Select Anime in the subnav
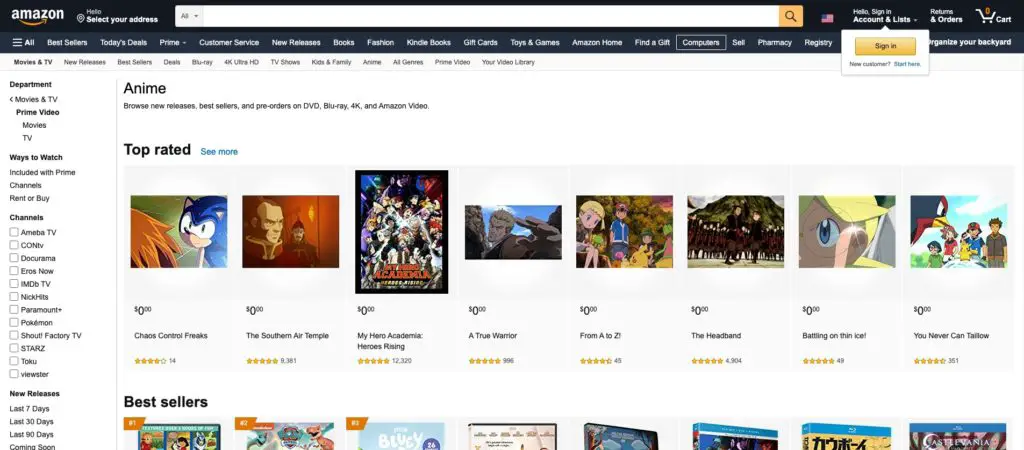This screenshot has width=1024, height=450. tap(372, 62)
